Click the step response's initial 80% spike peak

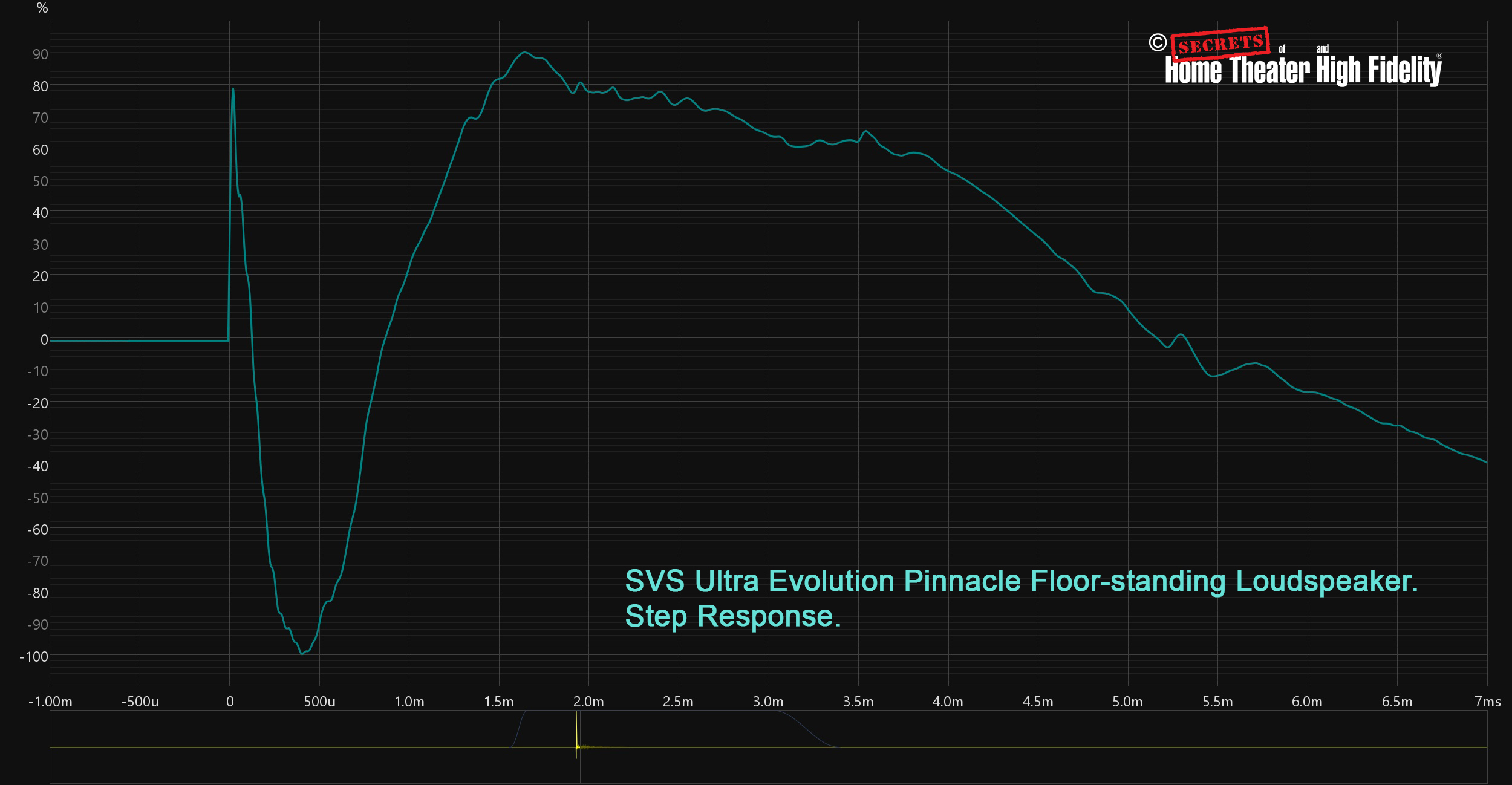coord(233,90)
